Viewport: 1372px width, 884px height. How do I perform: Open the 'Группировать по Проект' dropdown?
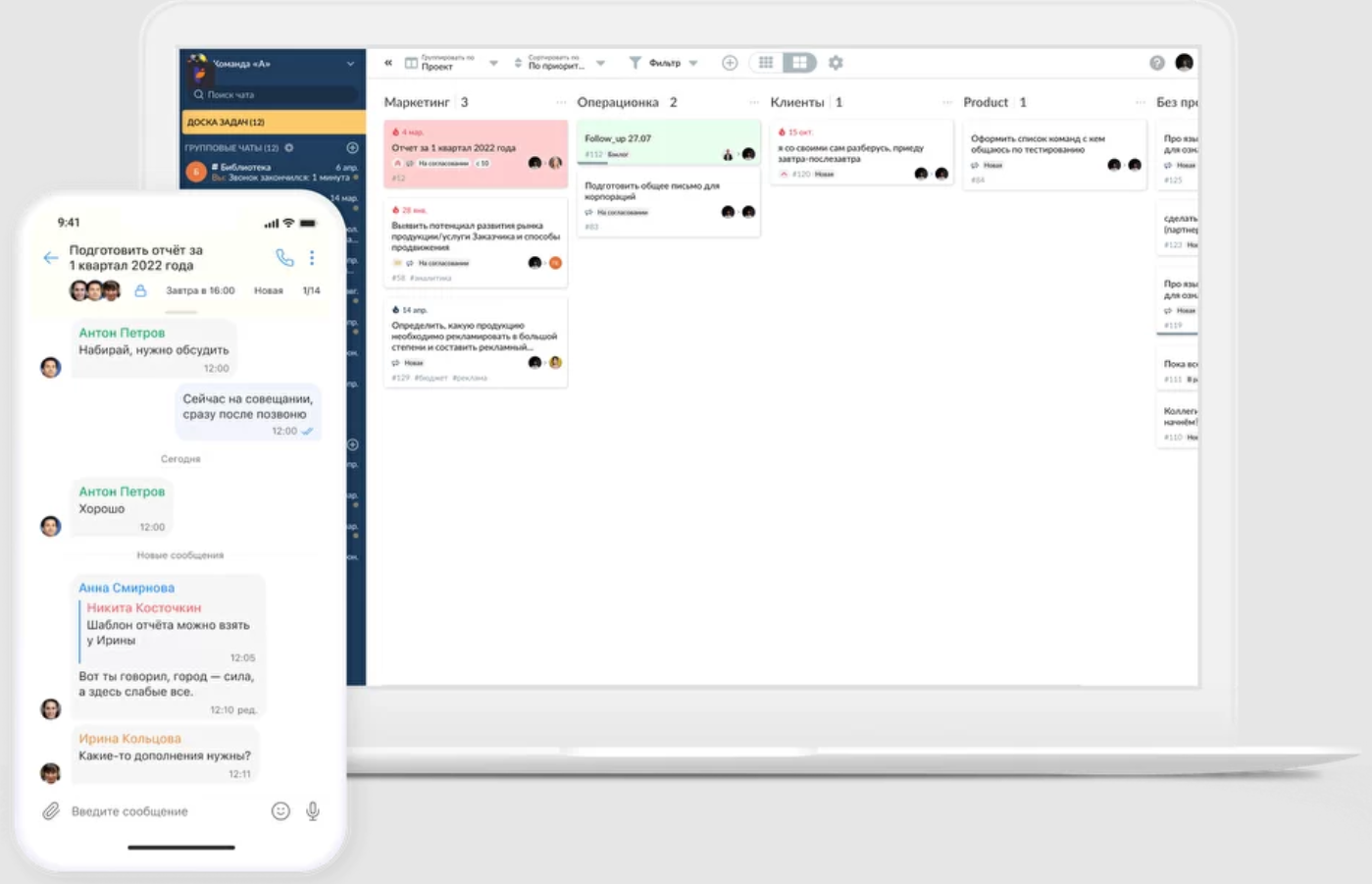click(452, 63)
